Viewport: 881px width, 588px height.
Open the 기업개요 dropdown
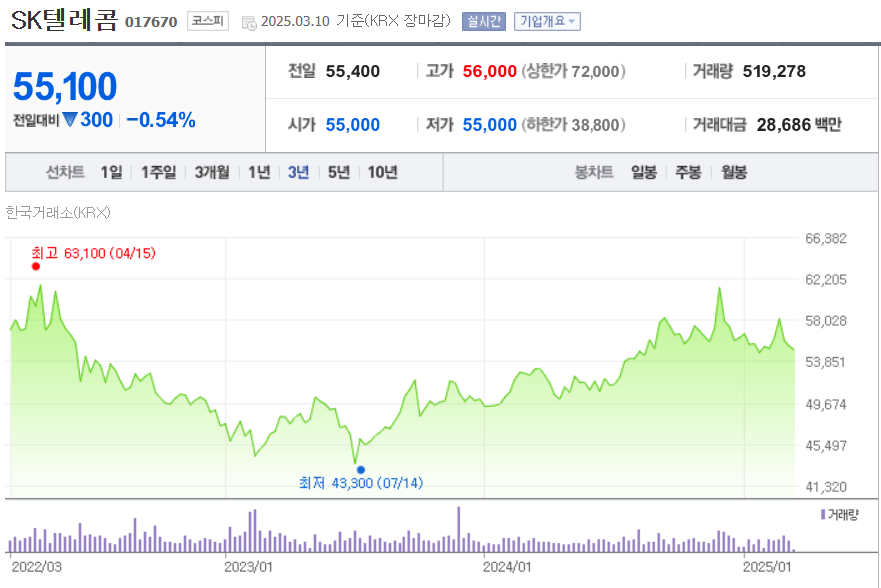pyautogui.click(x=547, y=21)
